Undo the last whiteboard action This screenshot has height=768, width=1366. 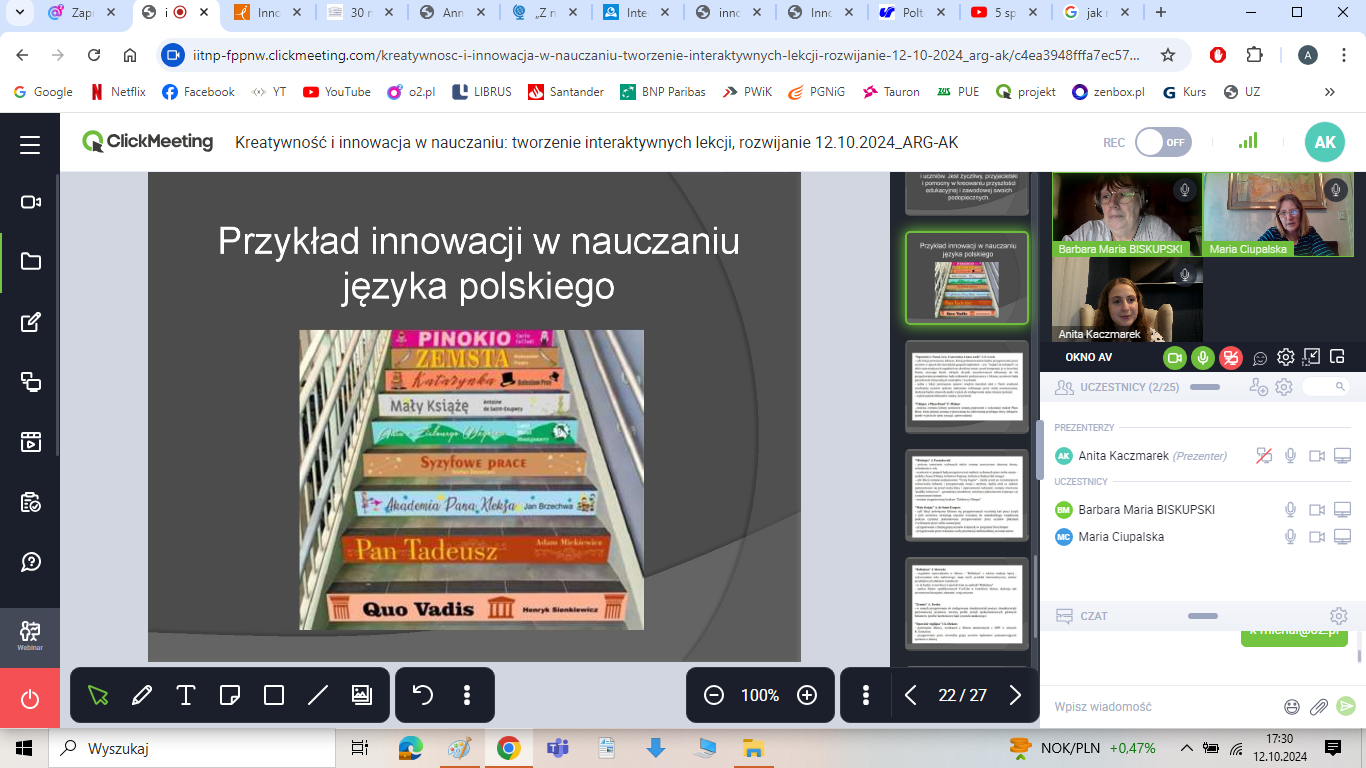[x=423, y=695]
